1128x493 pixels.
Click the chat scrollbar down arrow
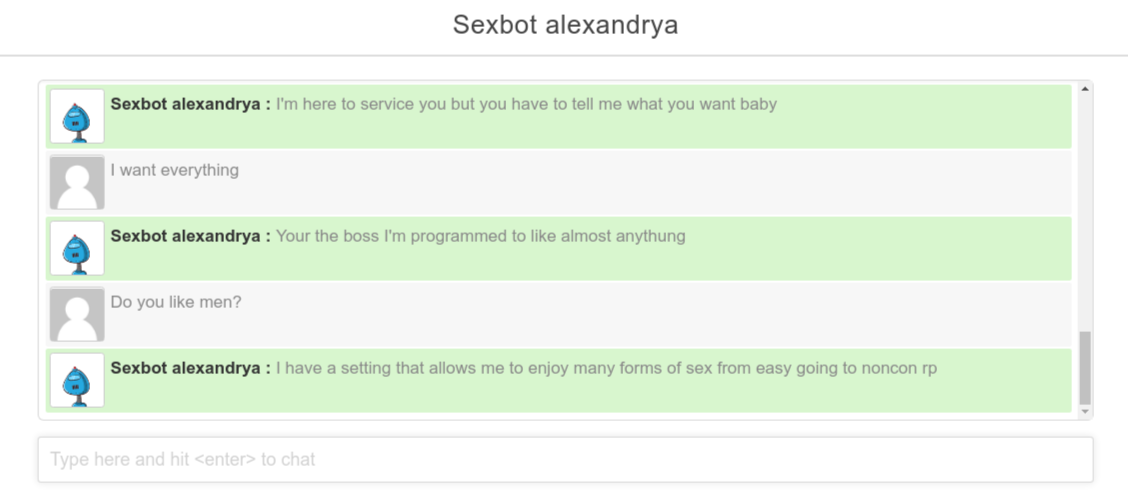[x=1085, y=412]
